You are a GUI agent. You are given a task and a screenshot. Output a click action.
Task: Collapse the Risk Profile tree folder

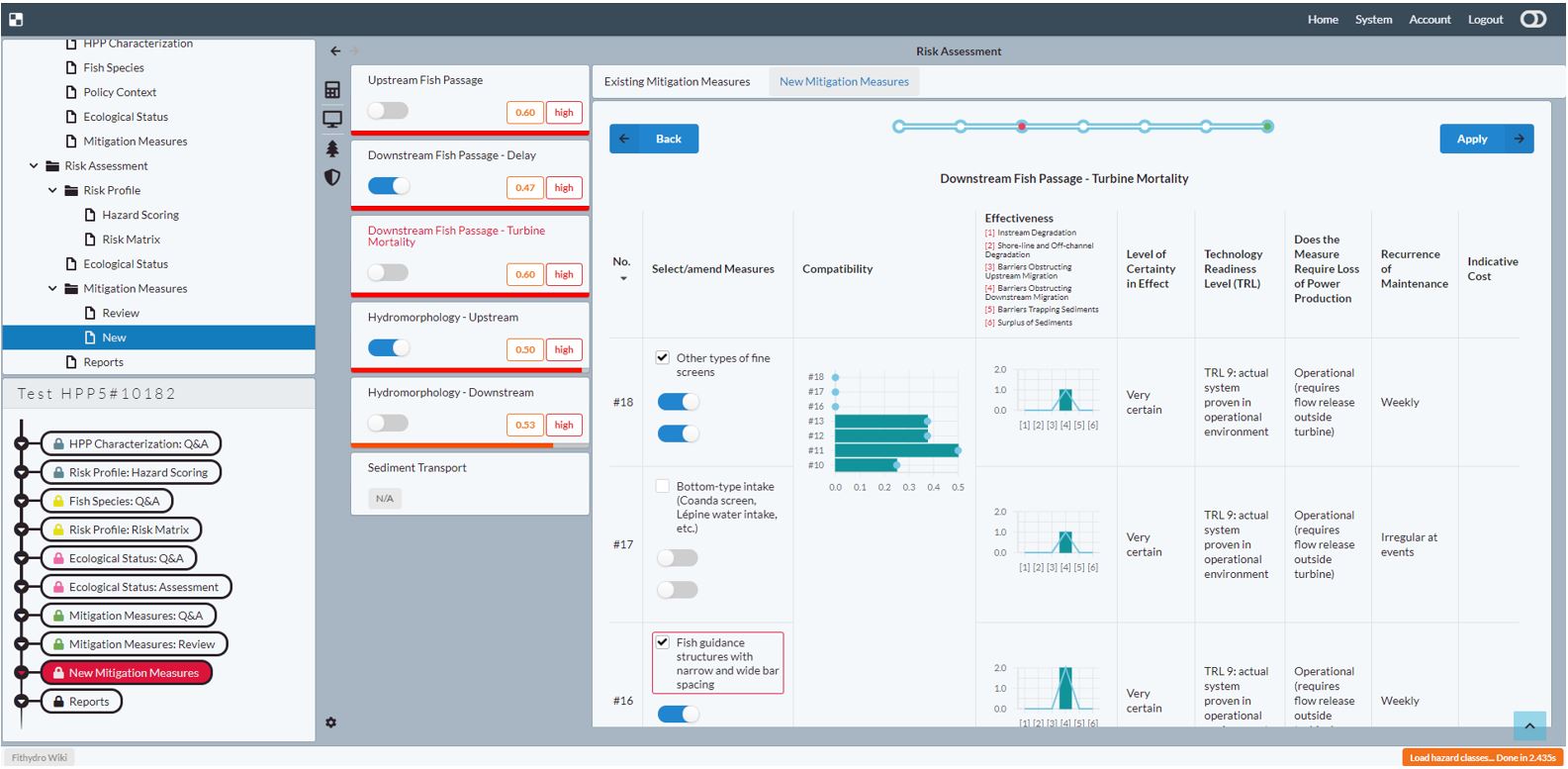click(52, 190)
